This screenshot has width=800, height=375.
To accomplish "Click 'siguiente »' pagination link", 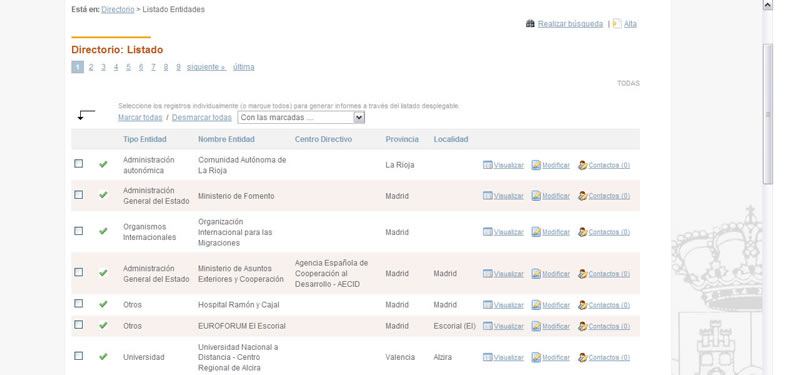I will point(207,67).
